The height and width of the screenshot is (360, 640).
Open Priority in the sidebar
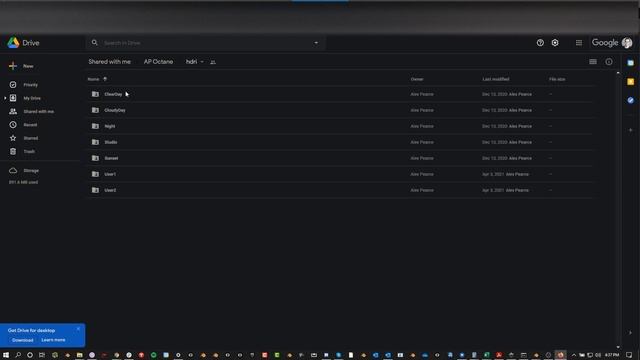click(31, 85)
